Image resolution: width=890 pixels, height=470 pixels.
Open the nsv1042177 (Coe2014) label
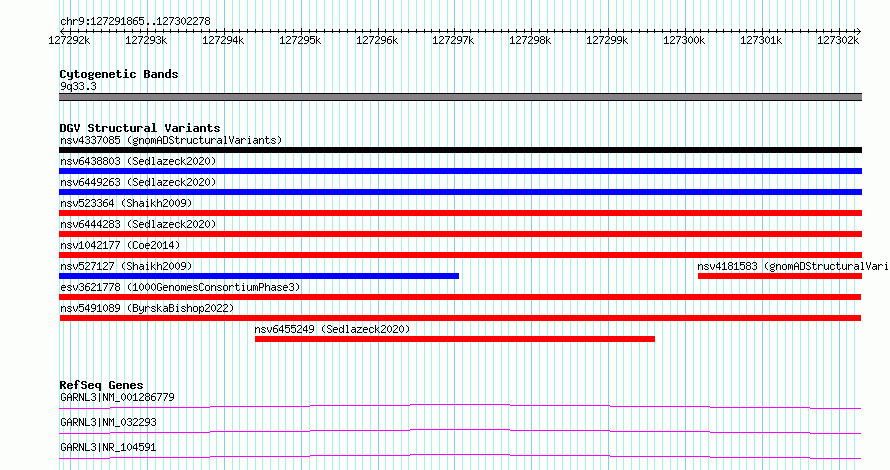pyautogui.click(x=120, y=245)
